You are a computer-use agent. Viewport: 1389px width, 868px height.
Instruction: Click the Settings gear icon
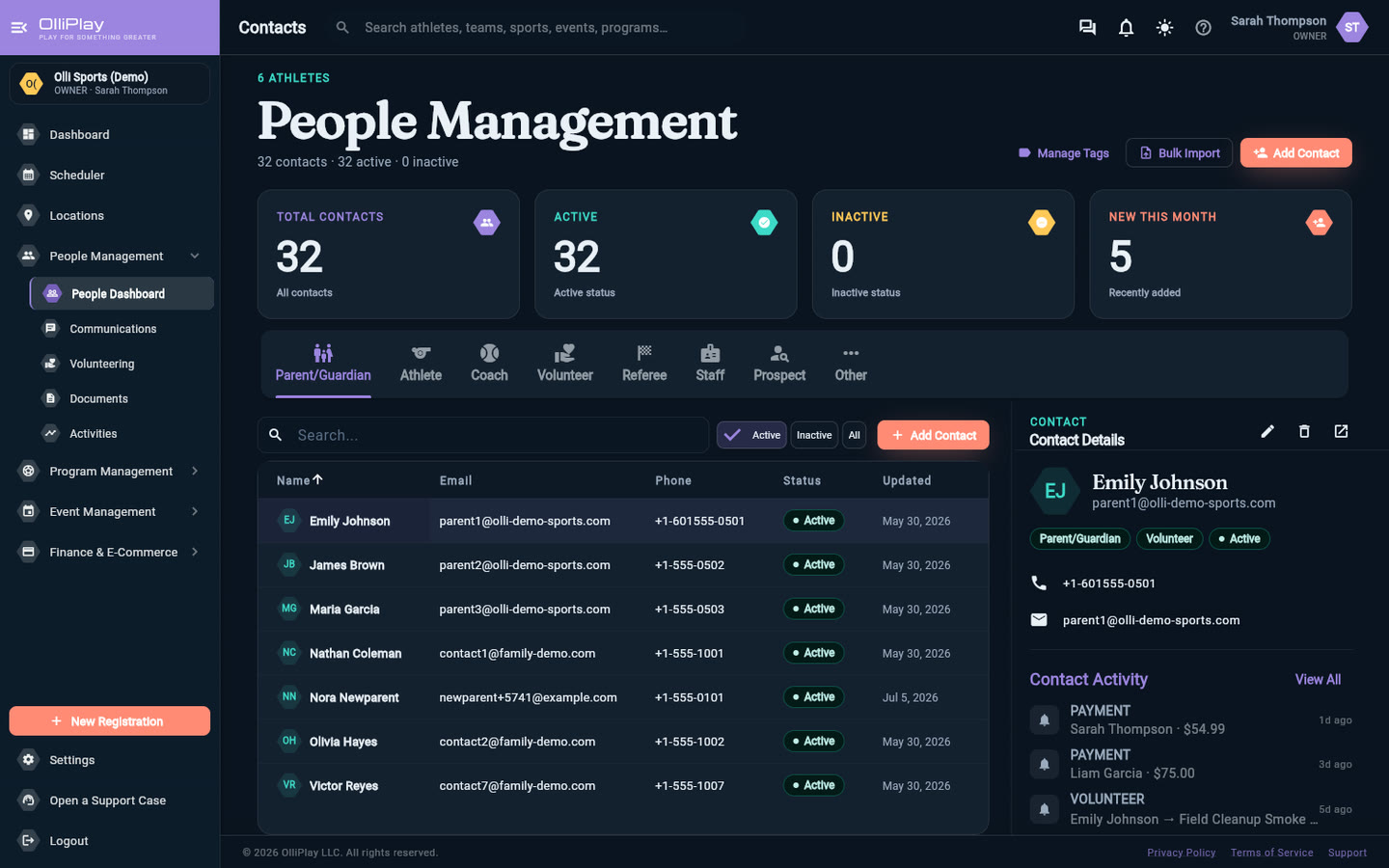coord(29,760)
